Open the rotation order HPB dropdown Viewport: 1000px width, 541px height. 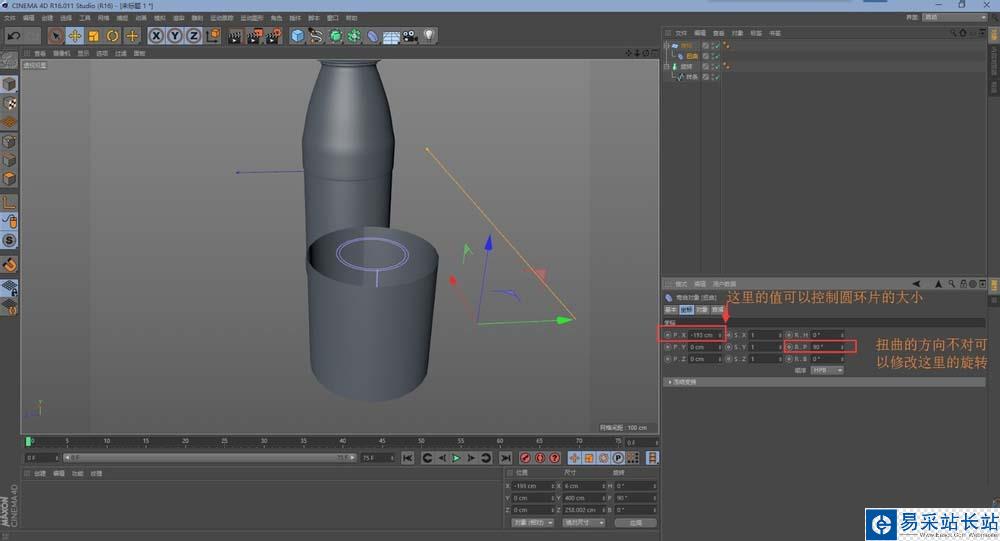click(x=826, y=370)
